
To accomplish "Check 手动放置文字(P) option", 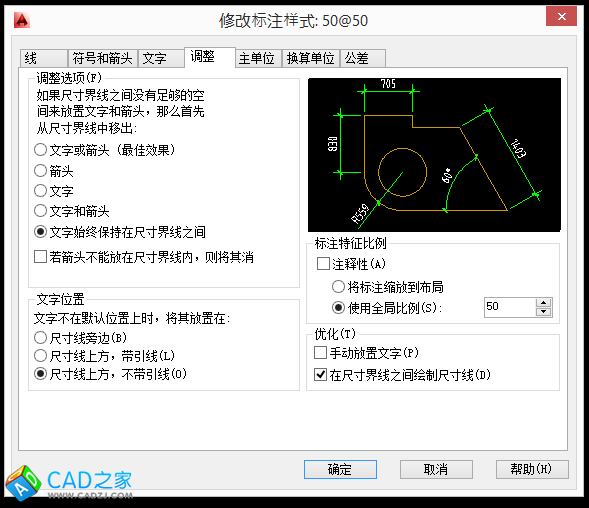I will pyautogui.click(x=320, y=353).
